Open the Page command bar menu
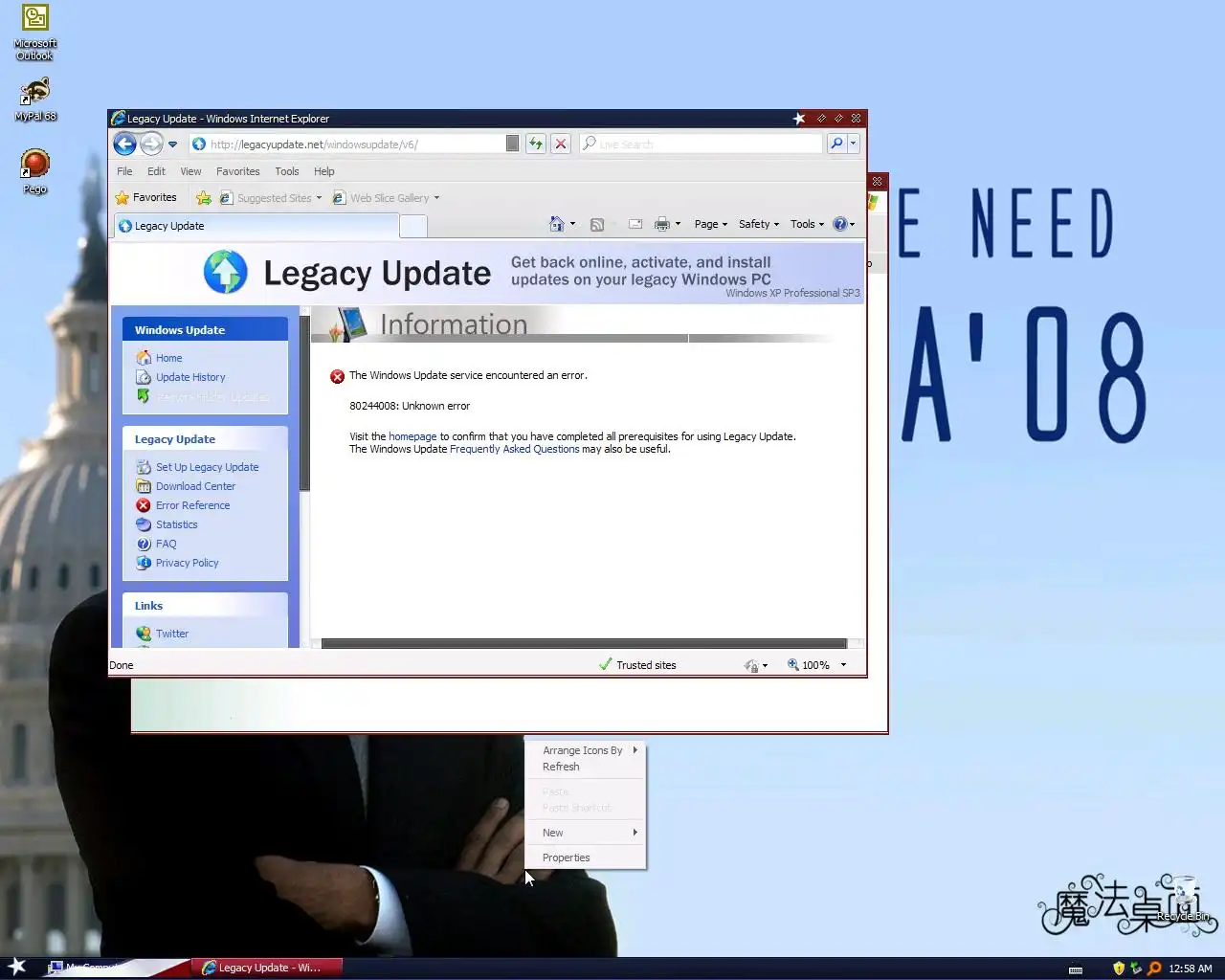 coord(710,224)
